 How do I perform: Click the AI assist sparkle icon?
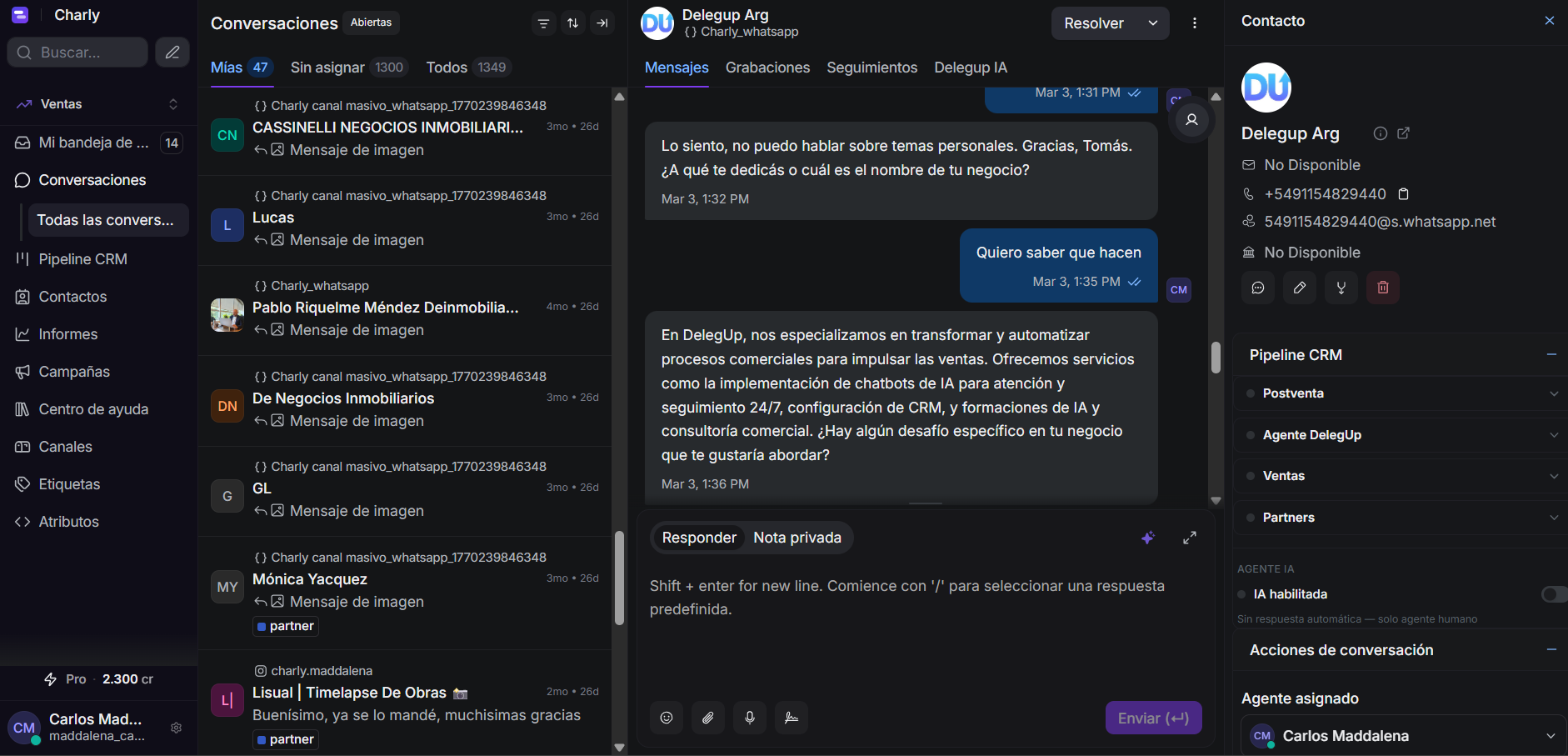click(x=1148, y=538)
